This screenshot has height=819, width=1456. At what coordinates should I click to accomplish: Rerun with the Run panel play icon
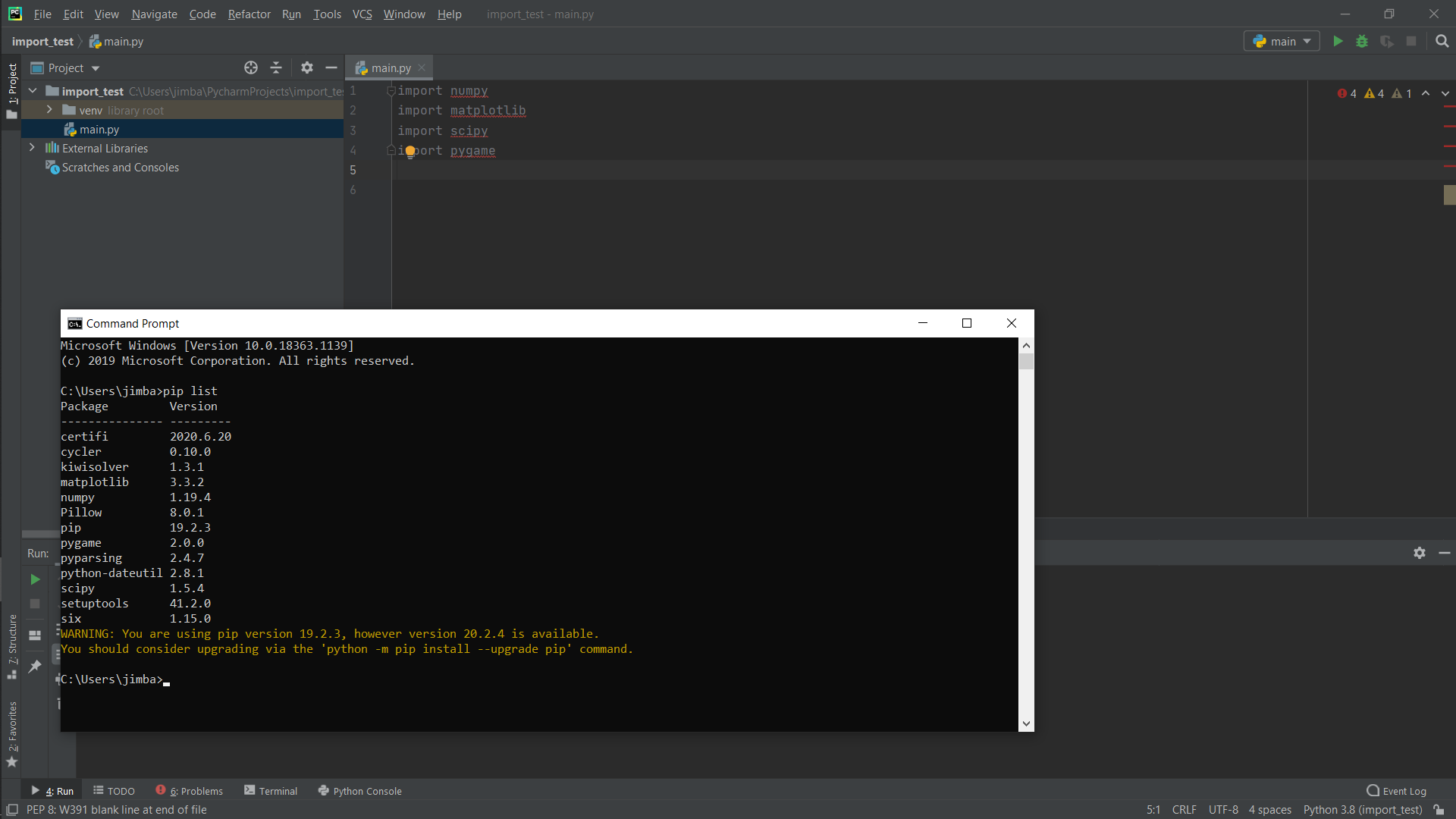pos(35,579)
